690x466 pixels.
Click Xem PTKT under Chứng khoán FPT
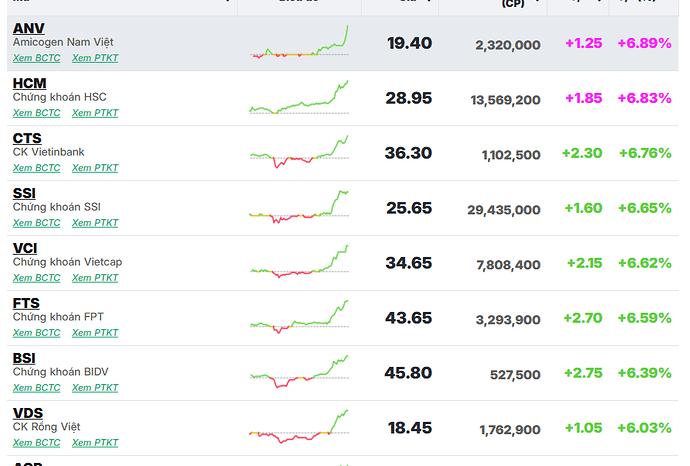coord(95,333)
